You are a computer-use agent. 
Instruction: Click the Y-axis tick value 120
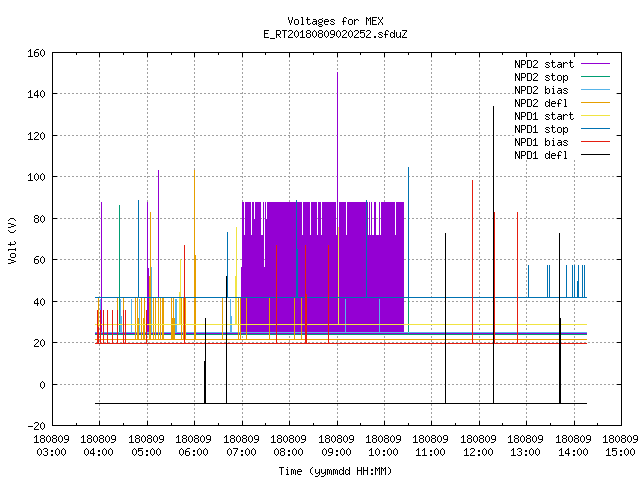[x=36, y=136]
